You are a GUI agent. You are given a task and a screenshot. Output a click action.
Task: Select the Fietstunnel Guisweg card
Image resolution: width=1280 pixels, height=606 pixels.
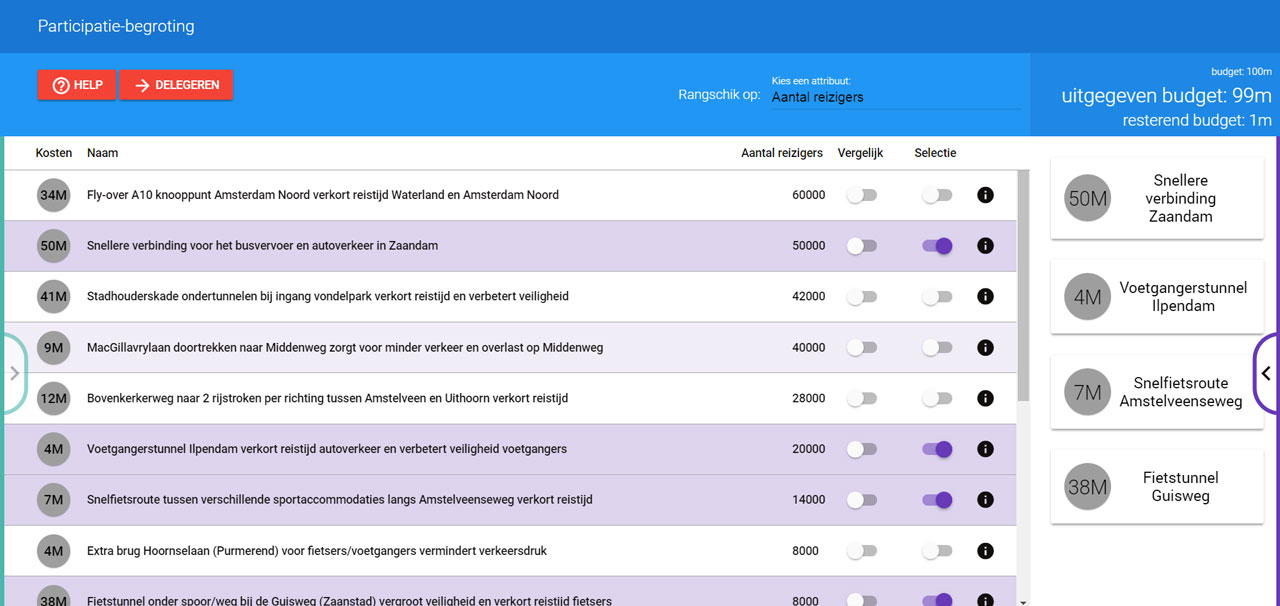tap(1157, 487)
